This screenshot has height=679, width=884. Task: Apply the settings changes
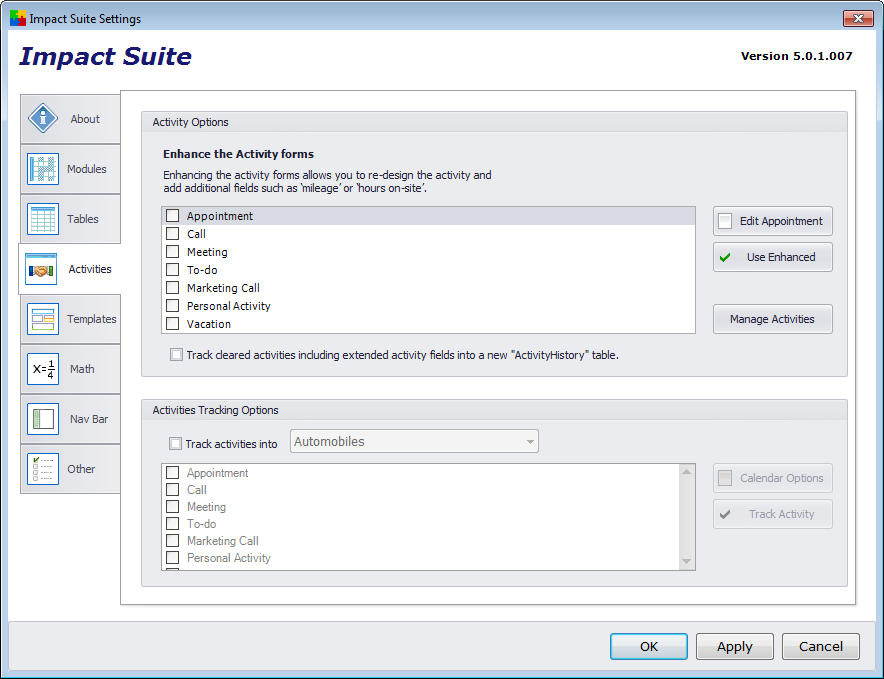point(735,646)
